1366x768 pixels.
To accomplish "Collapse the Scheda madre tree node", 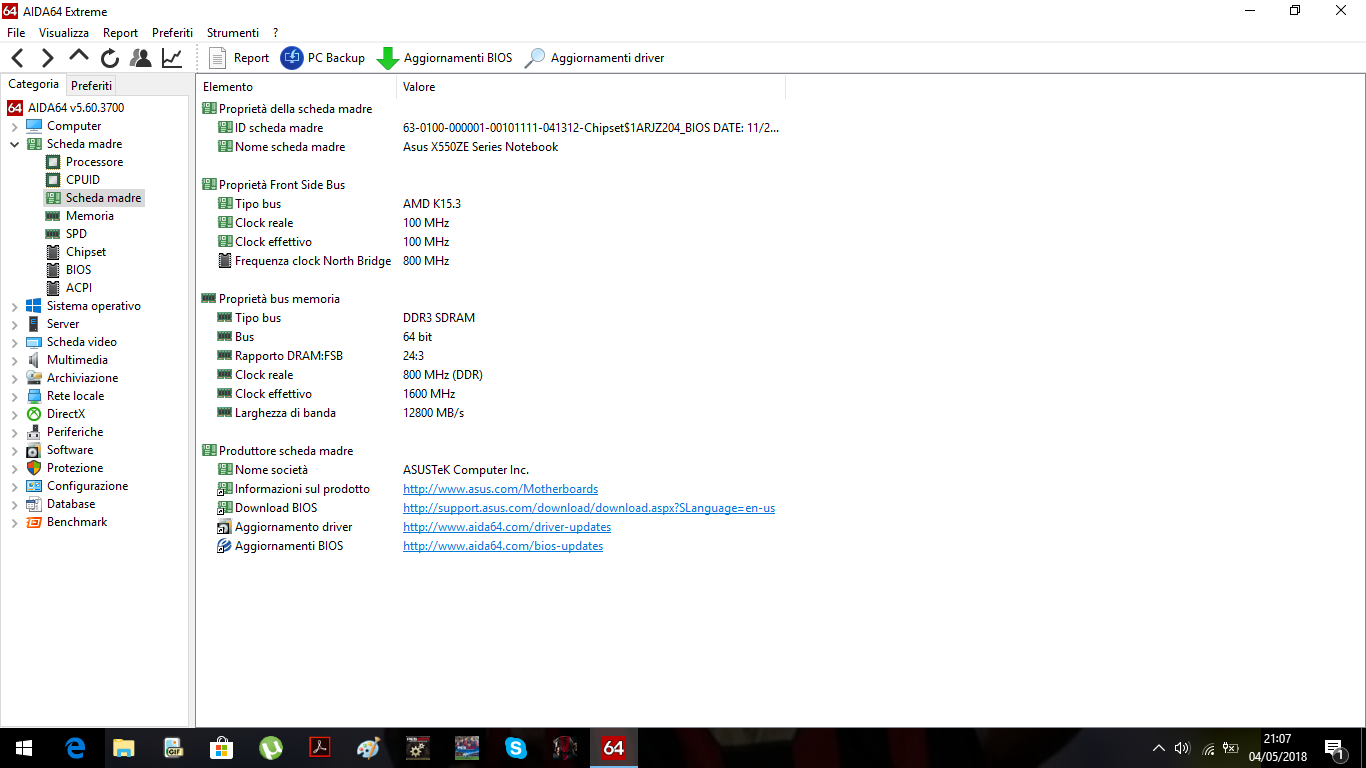I will coord(14,144).
